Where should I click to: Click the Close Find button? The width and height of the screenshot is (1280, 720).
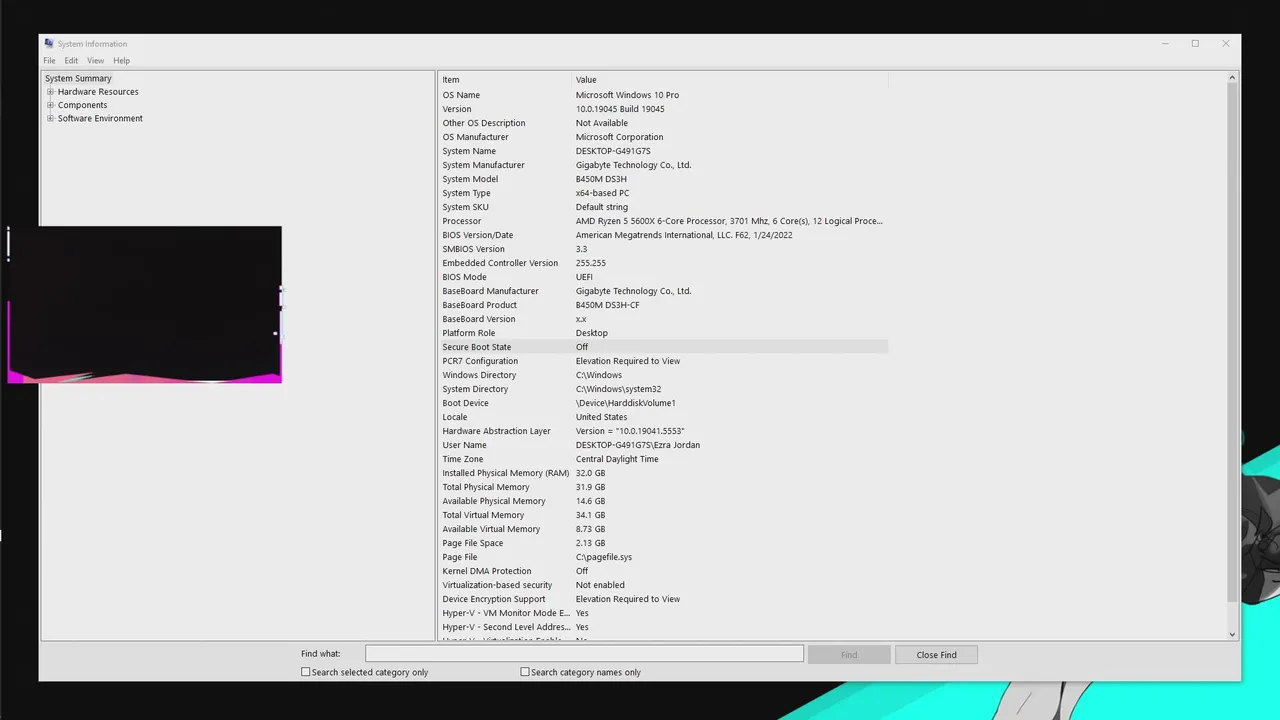[936, 655]
